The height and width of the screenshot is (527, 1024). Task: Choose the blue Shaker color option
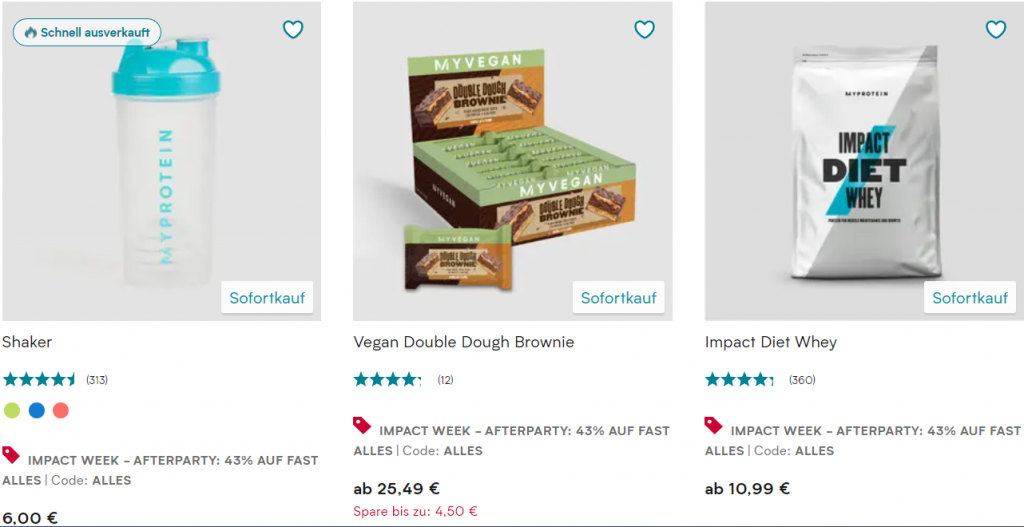pos(37,411)
